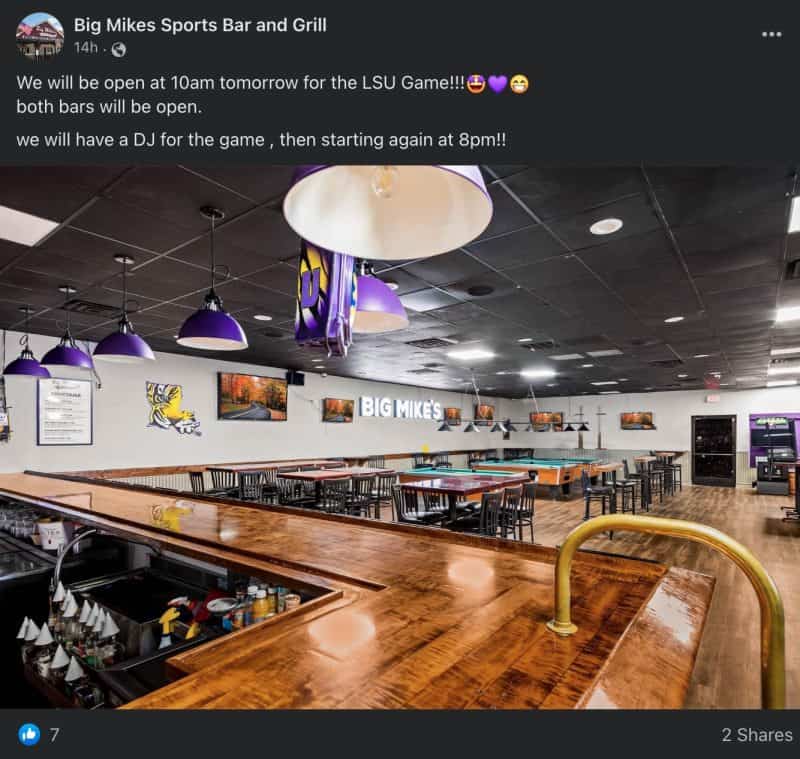Screen dimensions: 800x759
Task: Open the post's 14h timestamp link
Action: pyautogui.click(x=86, y=47)
